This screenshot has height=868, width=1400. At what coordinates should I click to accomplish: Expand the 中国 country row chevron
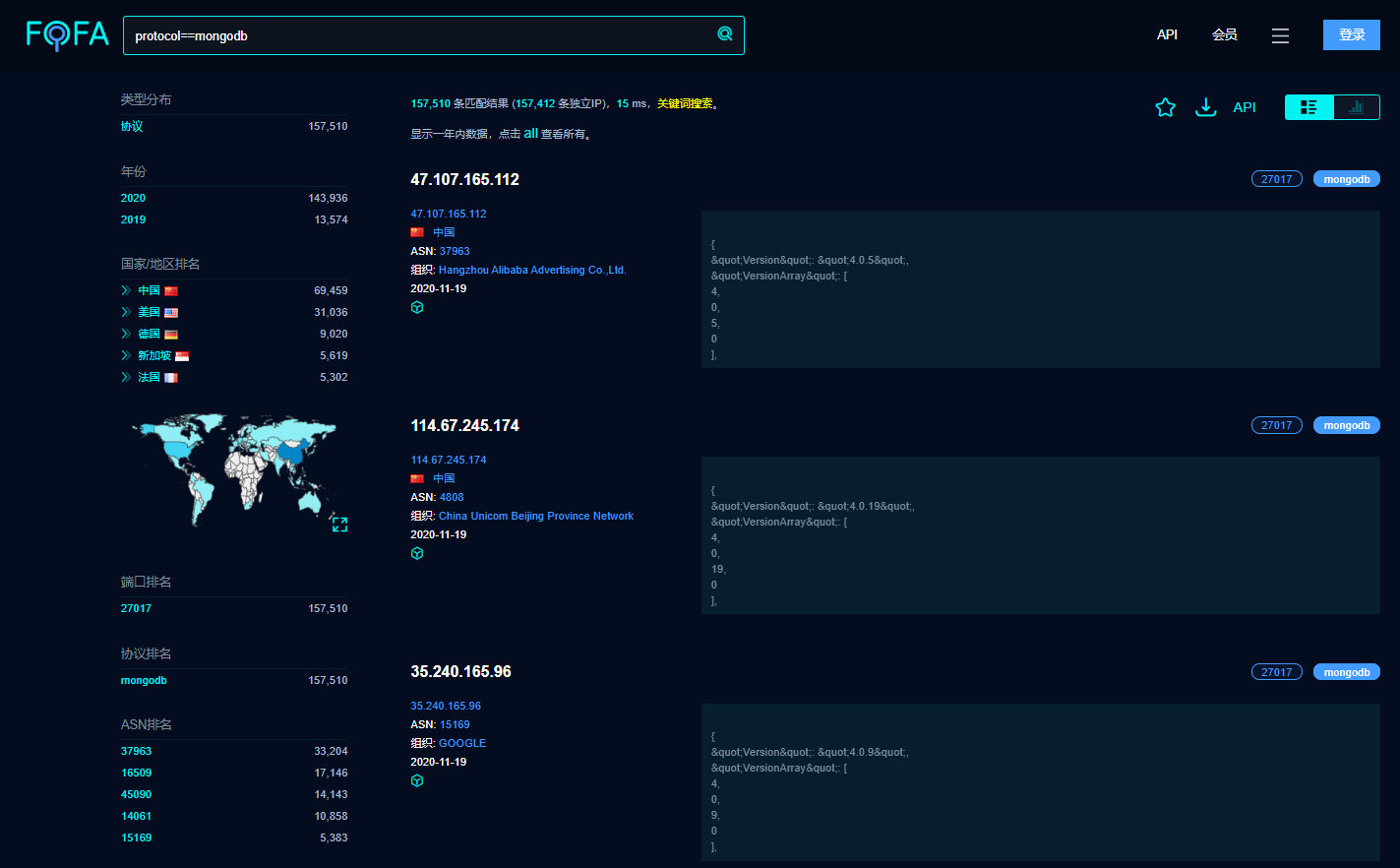tap(126, 290)
